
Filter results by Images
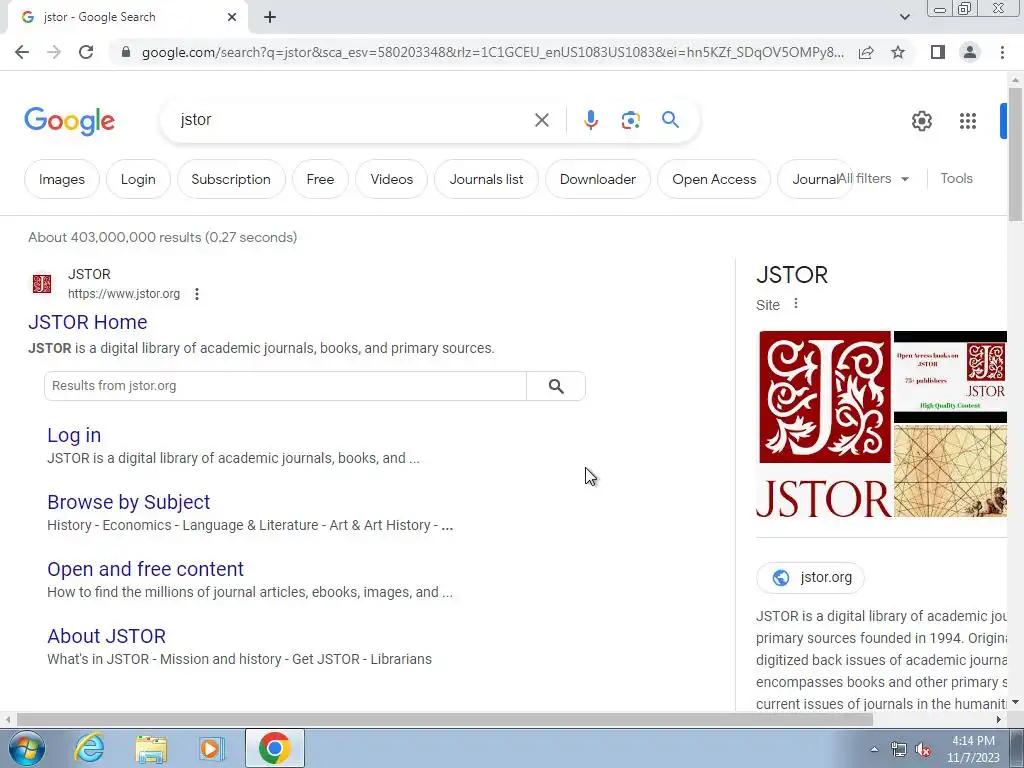tap(62, 179)
